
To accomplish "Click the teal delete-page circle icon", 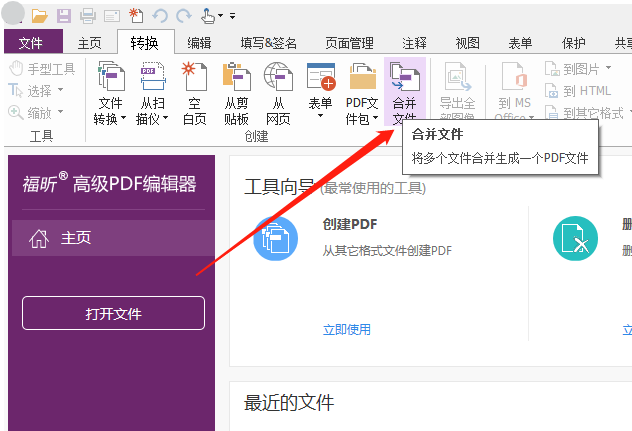I will tap(575, 239).
